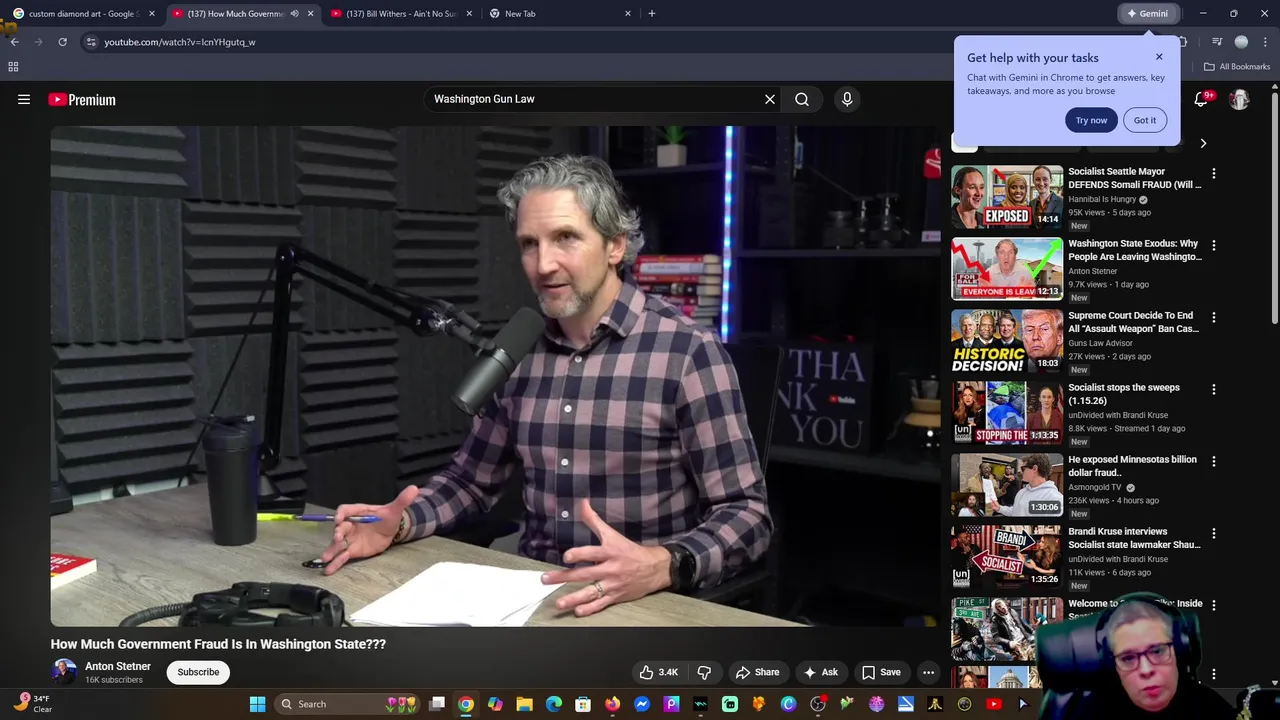Open the YouTube account avatar menu
The image size is (1280, 720).
coord(1239,99)
